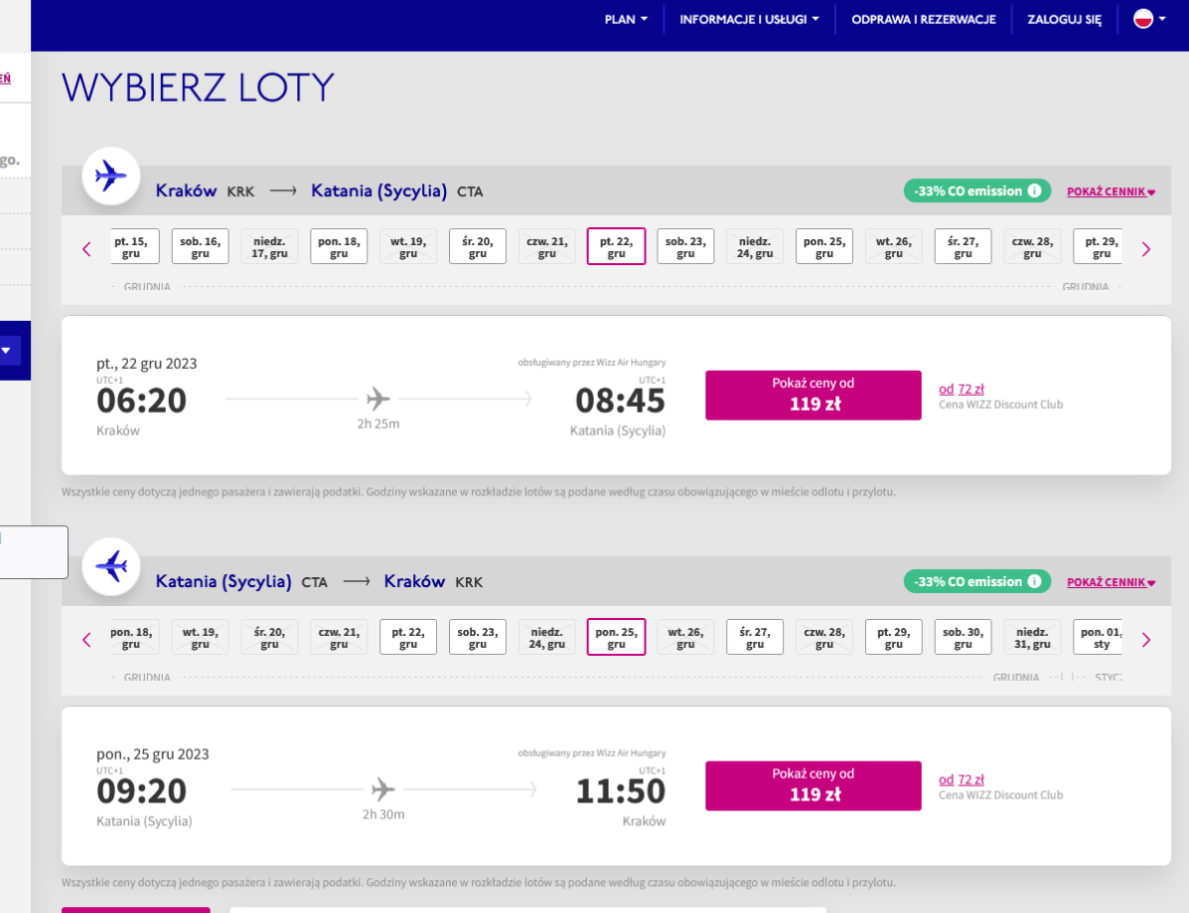Viewport: 1189px width, 913px height.
Task: Expand the INFORMACJE I USŁUGI menu
Action: 749,19
